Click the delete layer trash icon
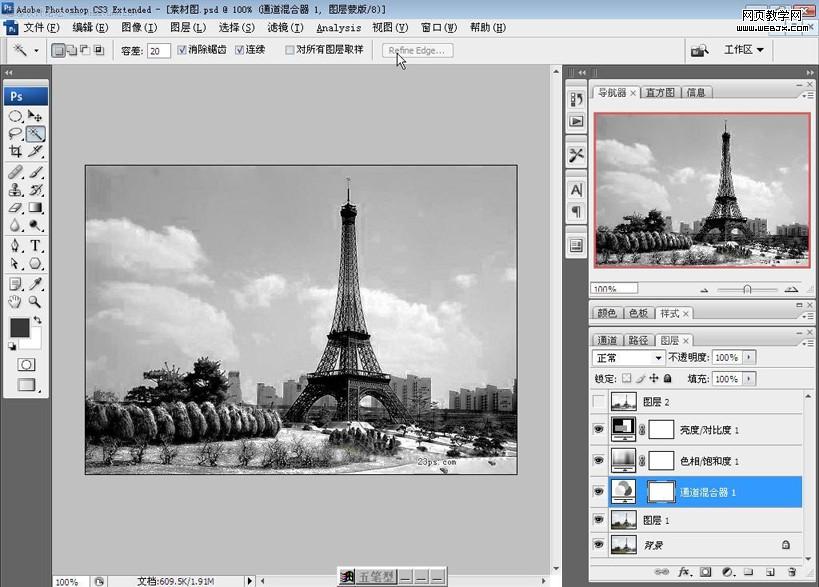The height and width of the screenshot is (587, 819). click(x=792, y=572)
